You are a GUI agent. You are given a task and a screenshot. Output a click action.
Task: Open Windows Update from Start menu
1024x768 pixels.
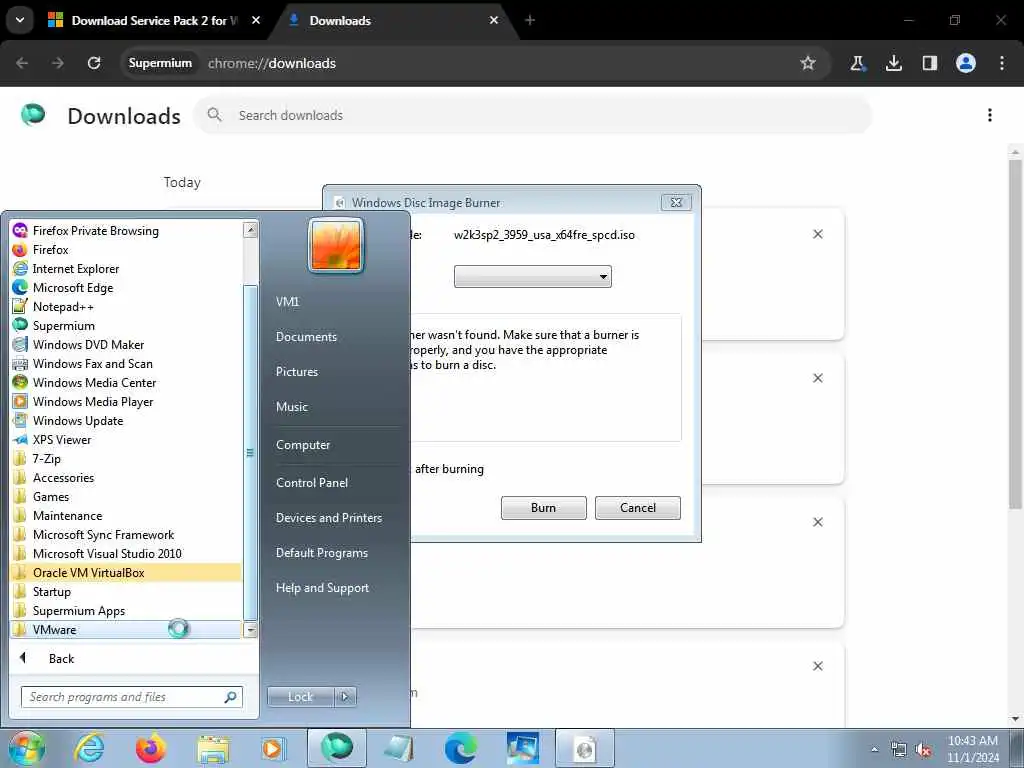(125, 420)
